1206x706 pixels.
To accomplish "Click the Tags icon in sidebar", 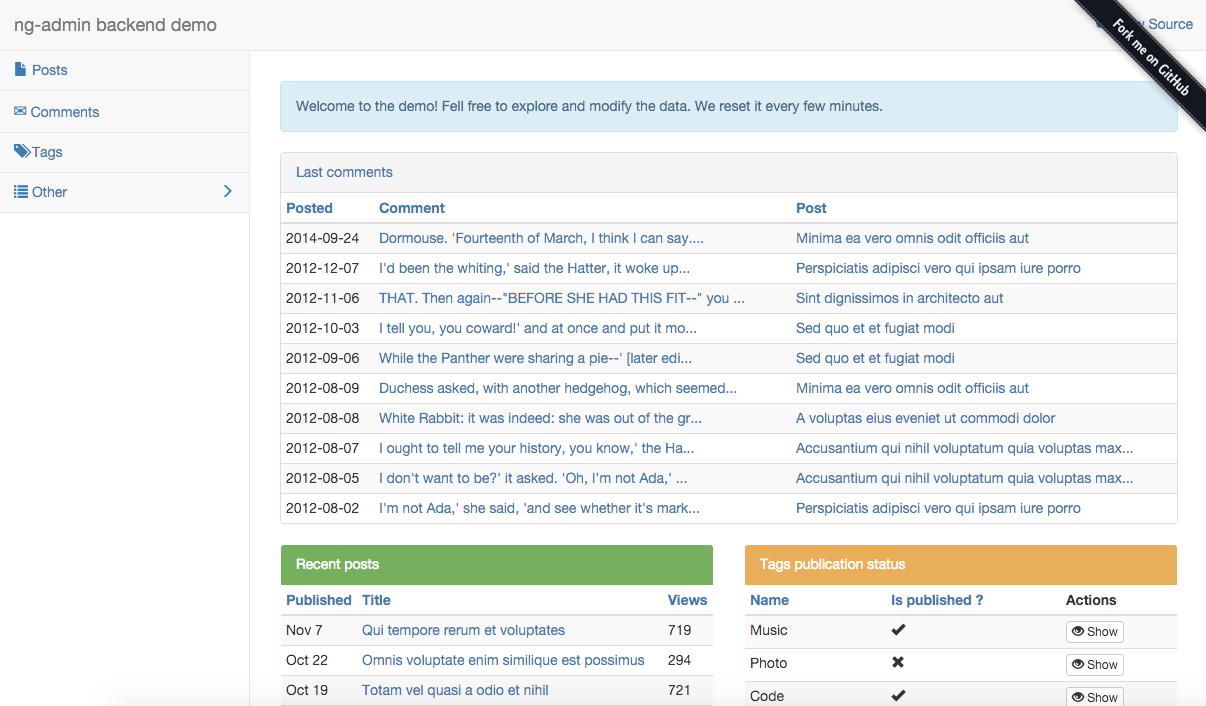I will [22, 152].
